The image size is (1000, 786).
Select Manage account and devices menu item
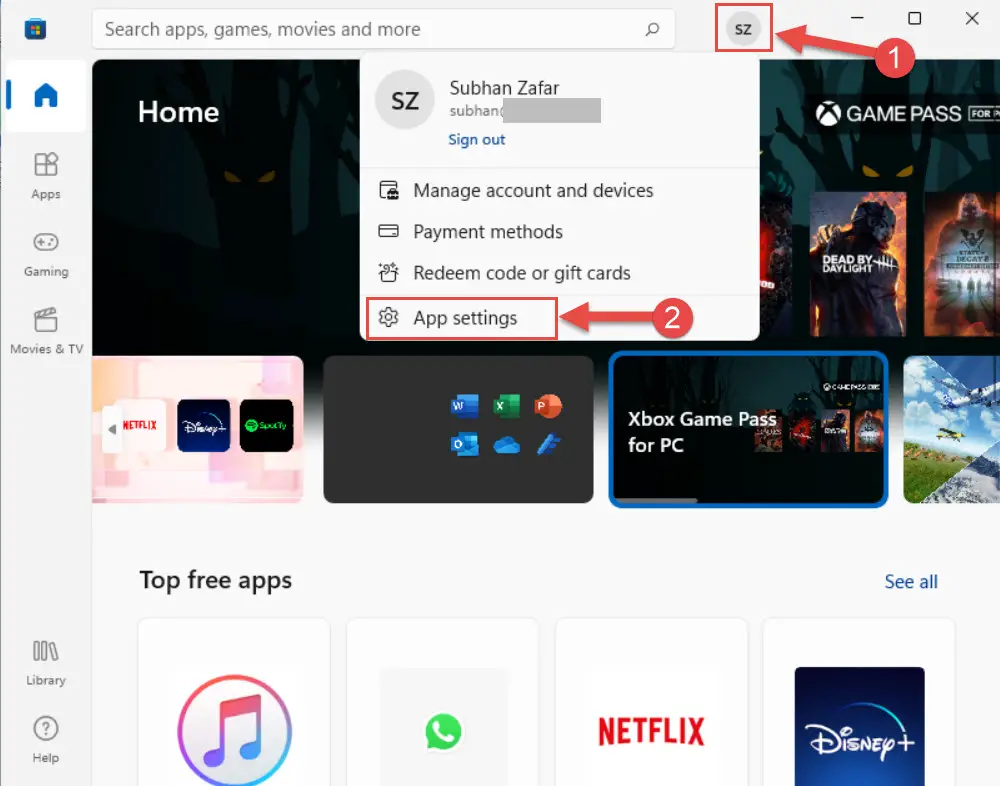pyautogui.click(x=559, y=190)
